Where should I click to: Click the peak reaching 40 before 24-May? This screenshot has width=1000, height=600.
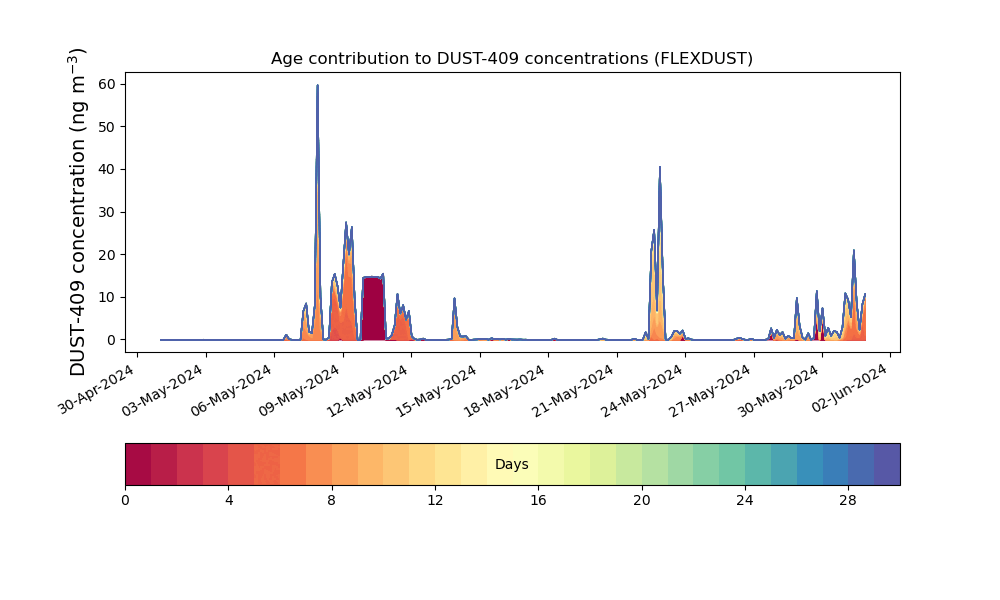[x=660, y=168]
